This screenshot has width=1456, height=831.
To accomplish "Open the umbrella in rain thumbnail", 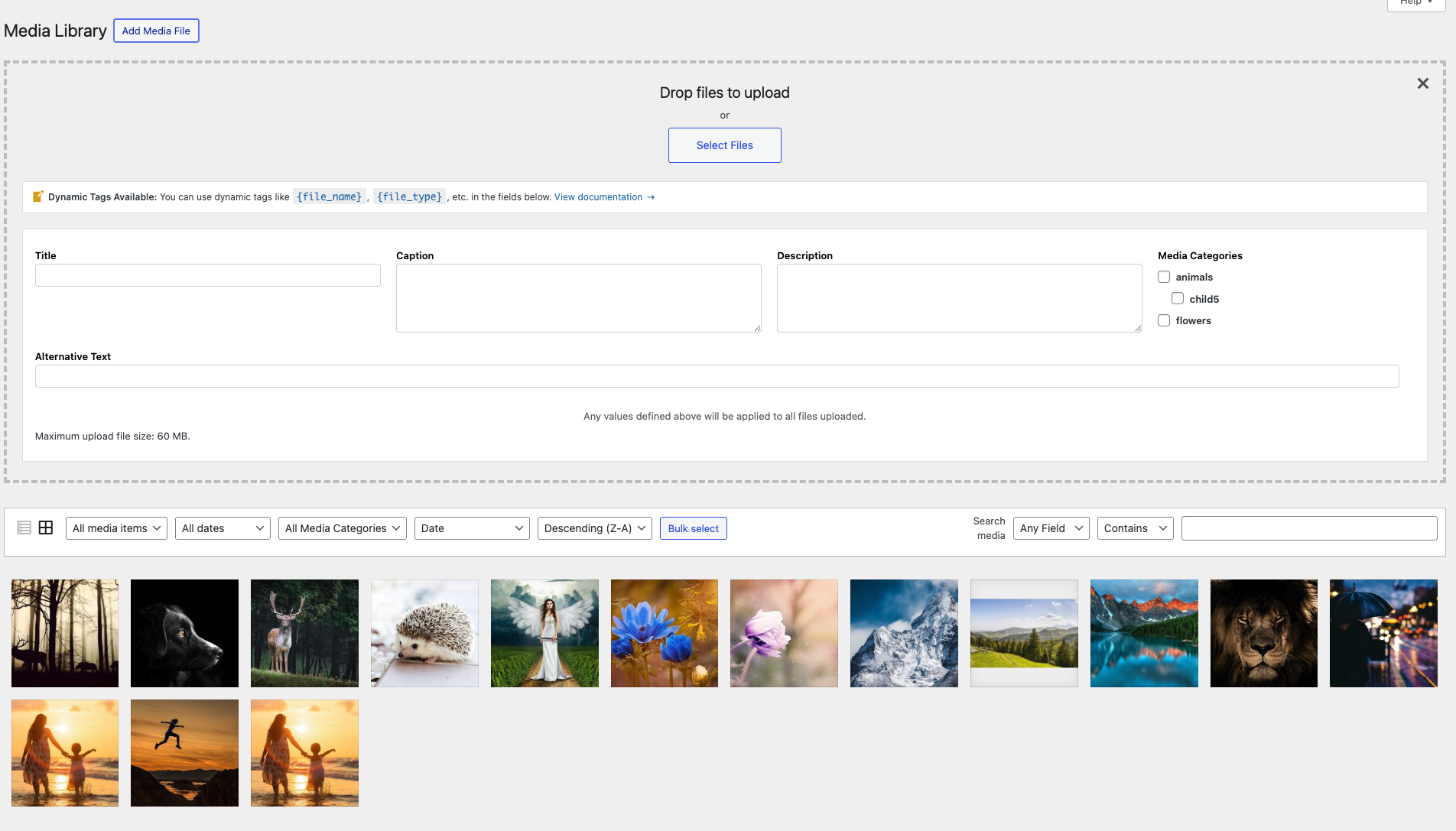I will [x=1383, y=633].
